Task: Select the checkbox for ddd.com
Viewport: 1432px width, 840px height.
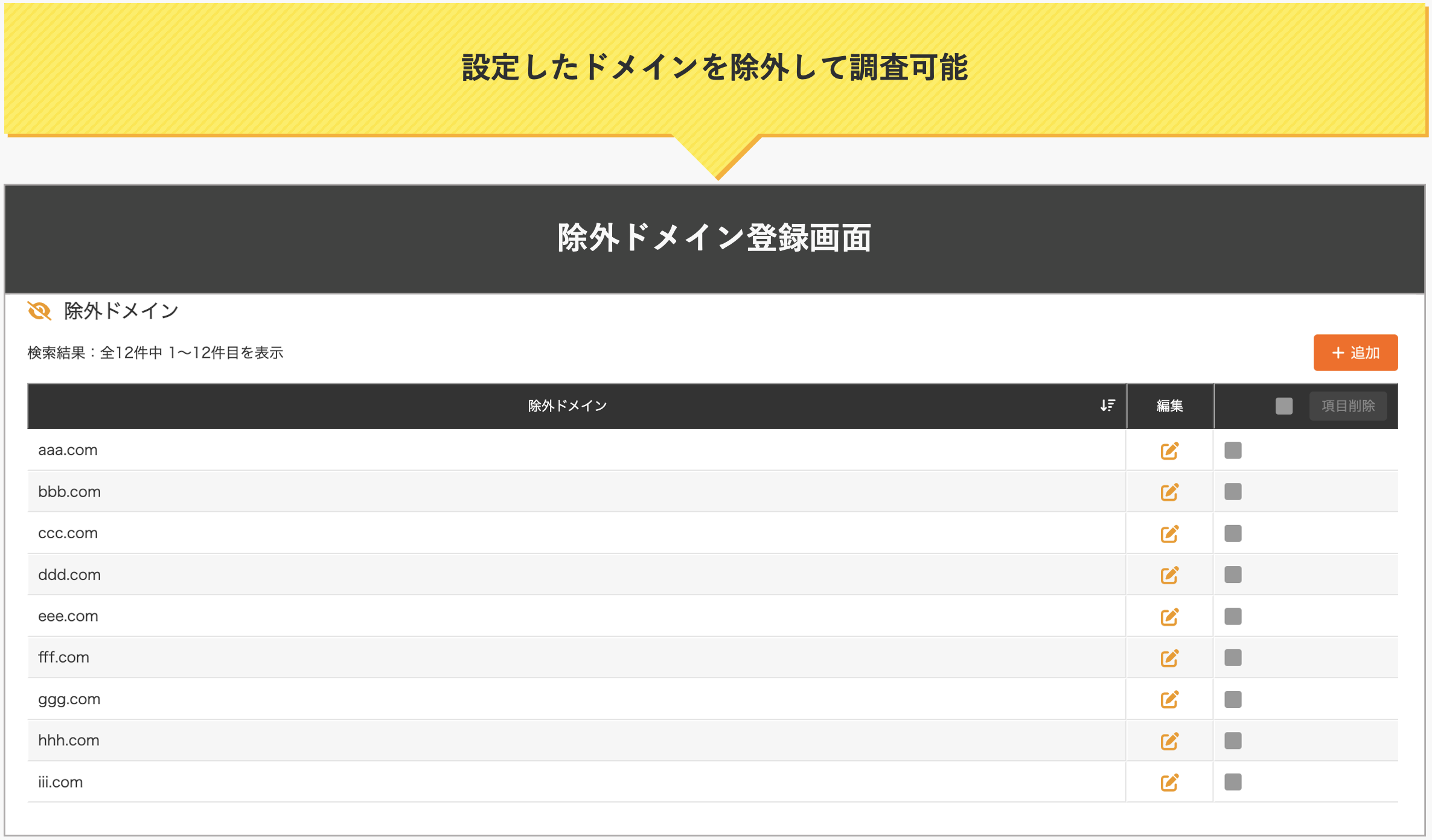Action: point(1232,574)
